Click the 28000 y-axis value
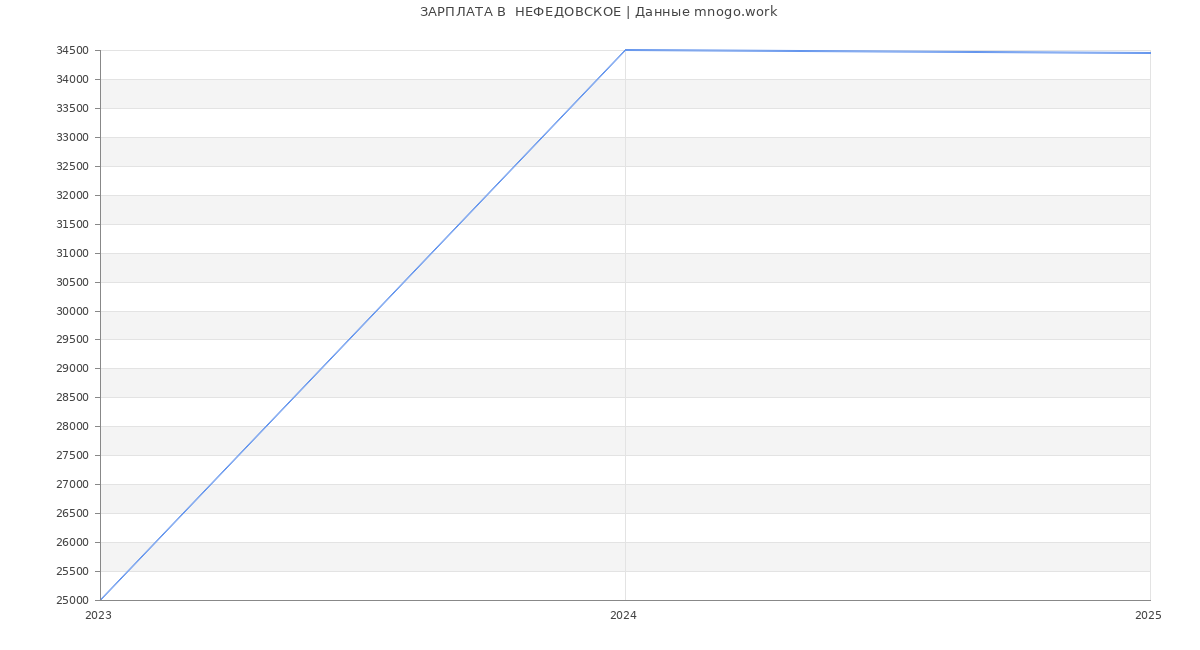This screenshot has height=650, width=1200. pos(72,427)
